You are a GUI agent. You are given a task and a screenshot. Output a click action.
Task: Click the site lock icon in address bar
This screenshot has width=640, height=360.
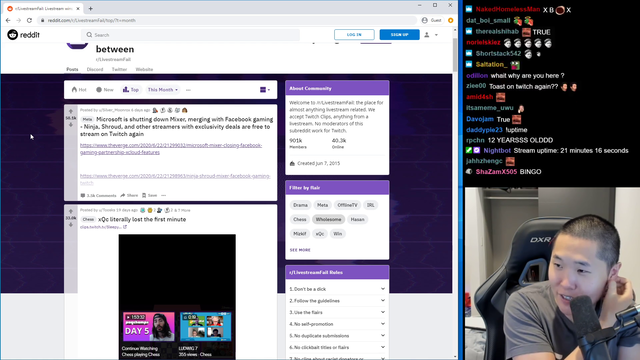pos(42,20)
